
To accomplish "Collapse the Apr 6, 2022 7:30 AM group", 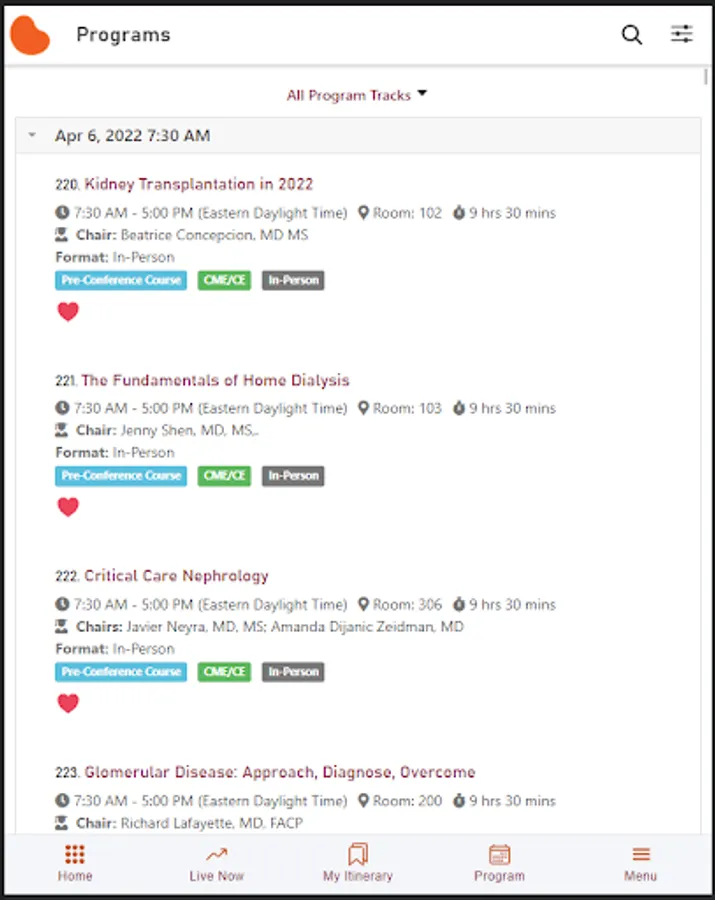I will (33, 136).
